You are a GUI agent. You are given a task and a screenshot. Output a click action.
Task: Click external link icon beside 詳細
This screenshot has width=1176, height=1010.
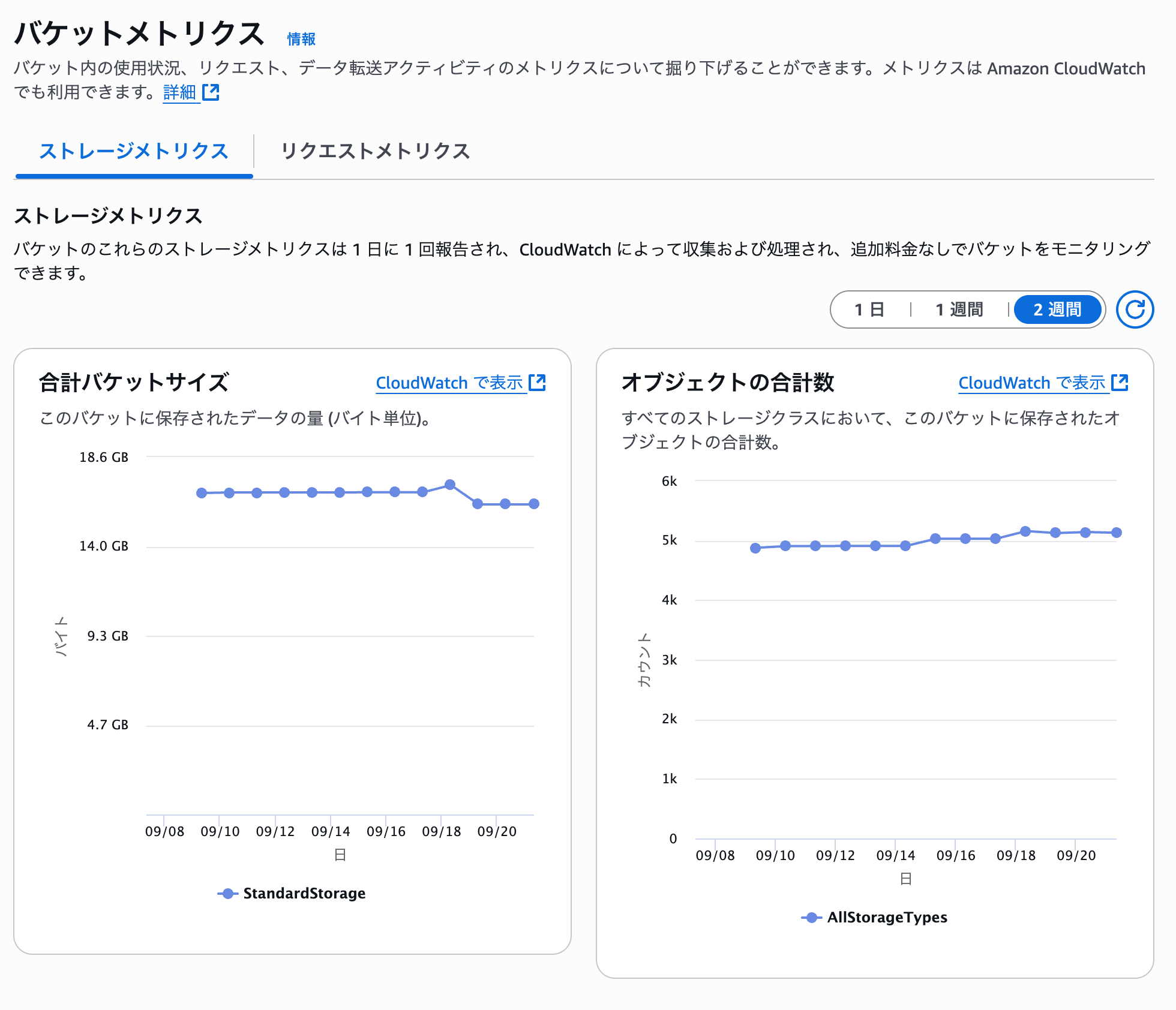(x=211, y=92)
